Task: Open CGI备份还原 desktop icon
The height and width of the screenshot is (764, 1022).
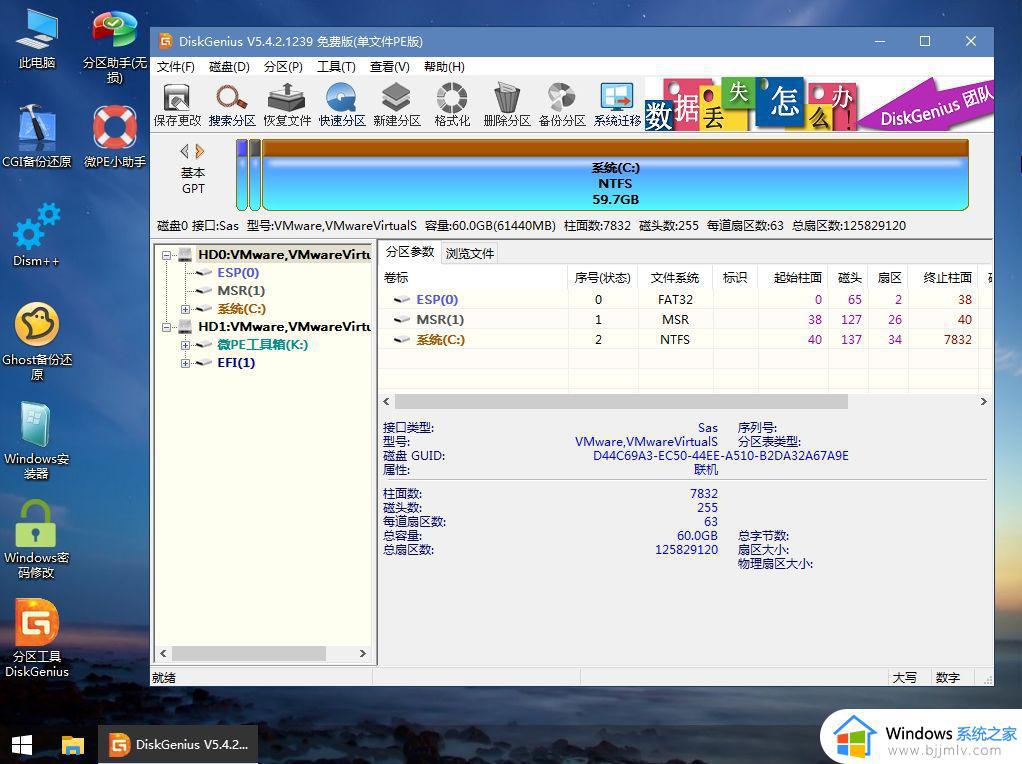Action: click(37, 137)
